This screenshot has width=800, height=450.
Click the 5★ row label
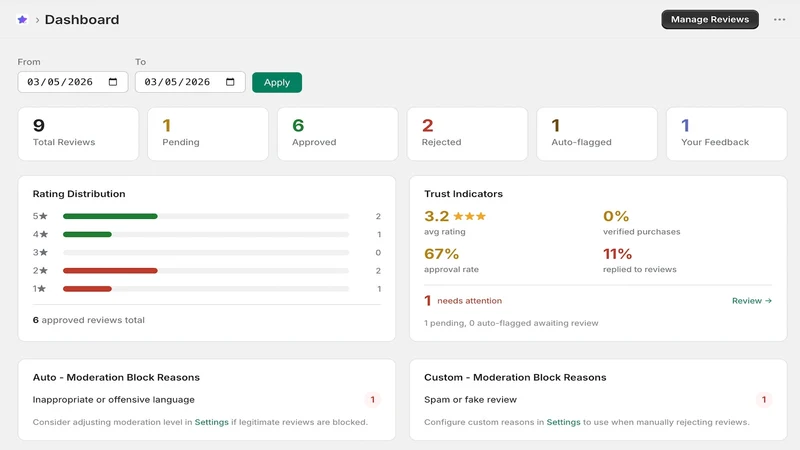40,216
